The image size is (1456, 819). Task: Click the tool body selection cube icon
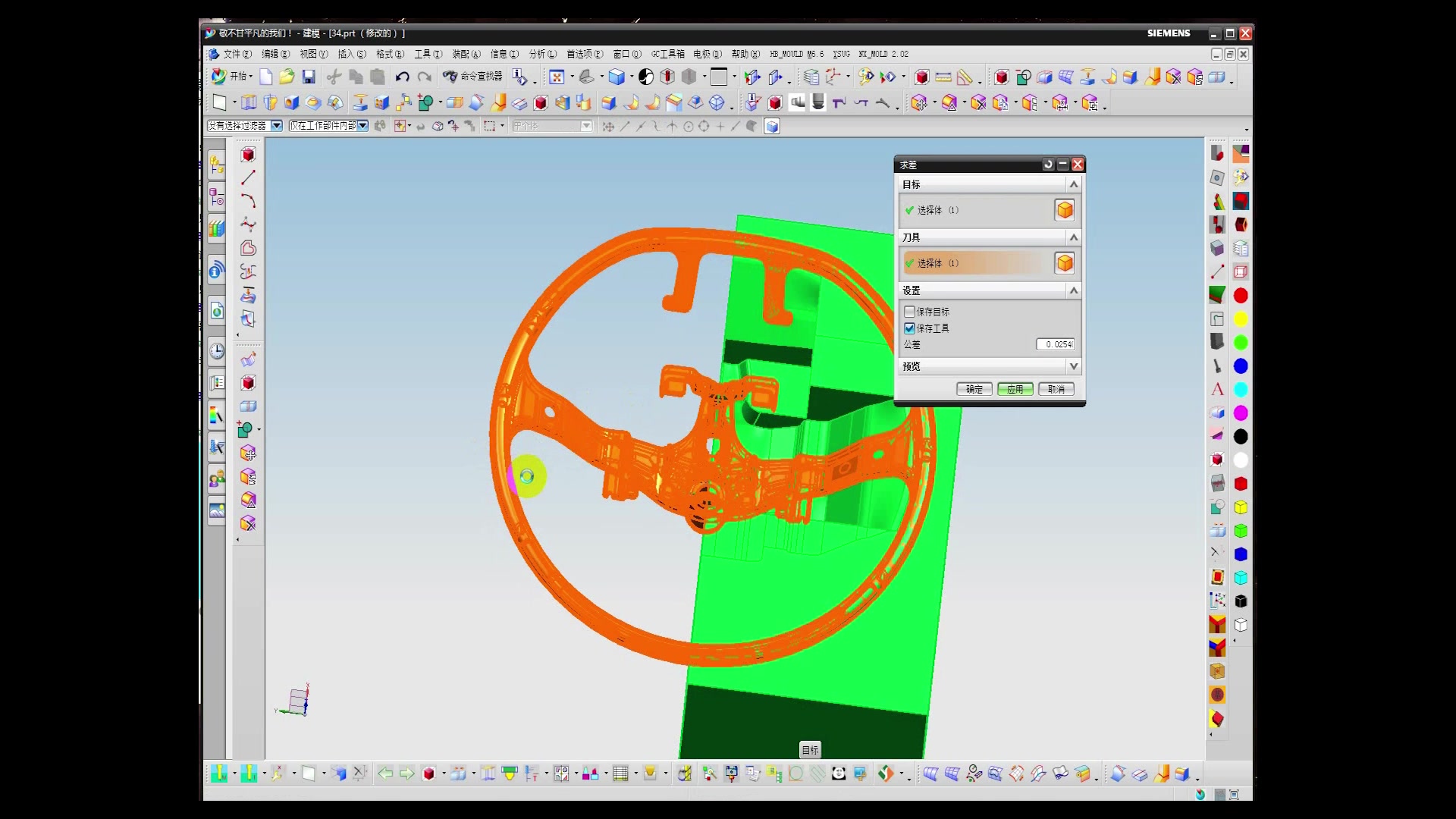(x=1065, y=263)
